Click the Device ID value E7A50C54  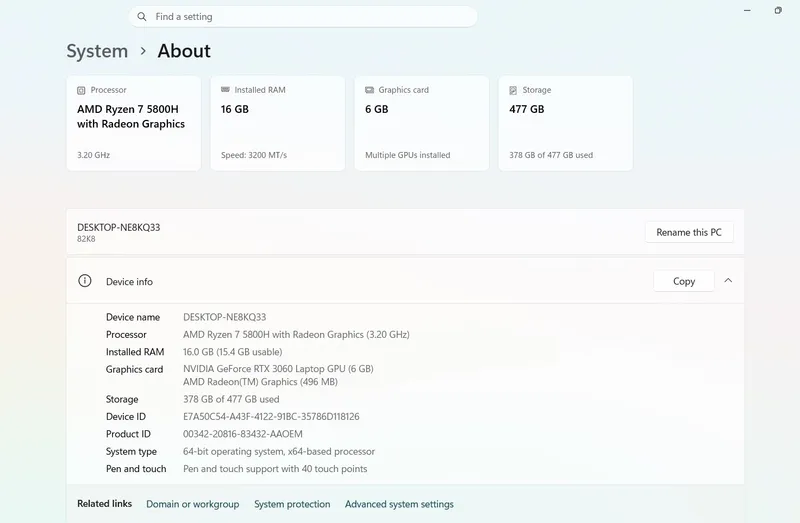click(x=271, y=417)
